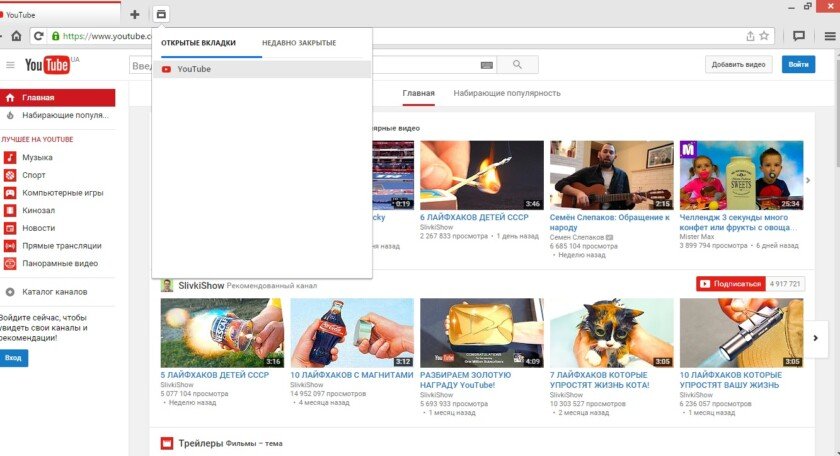Open the browser hamburger menu
The image size is (840, 456).
pyautogui.click(x=830, y=36)
